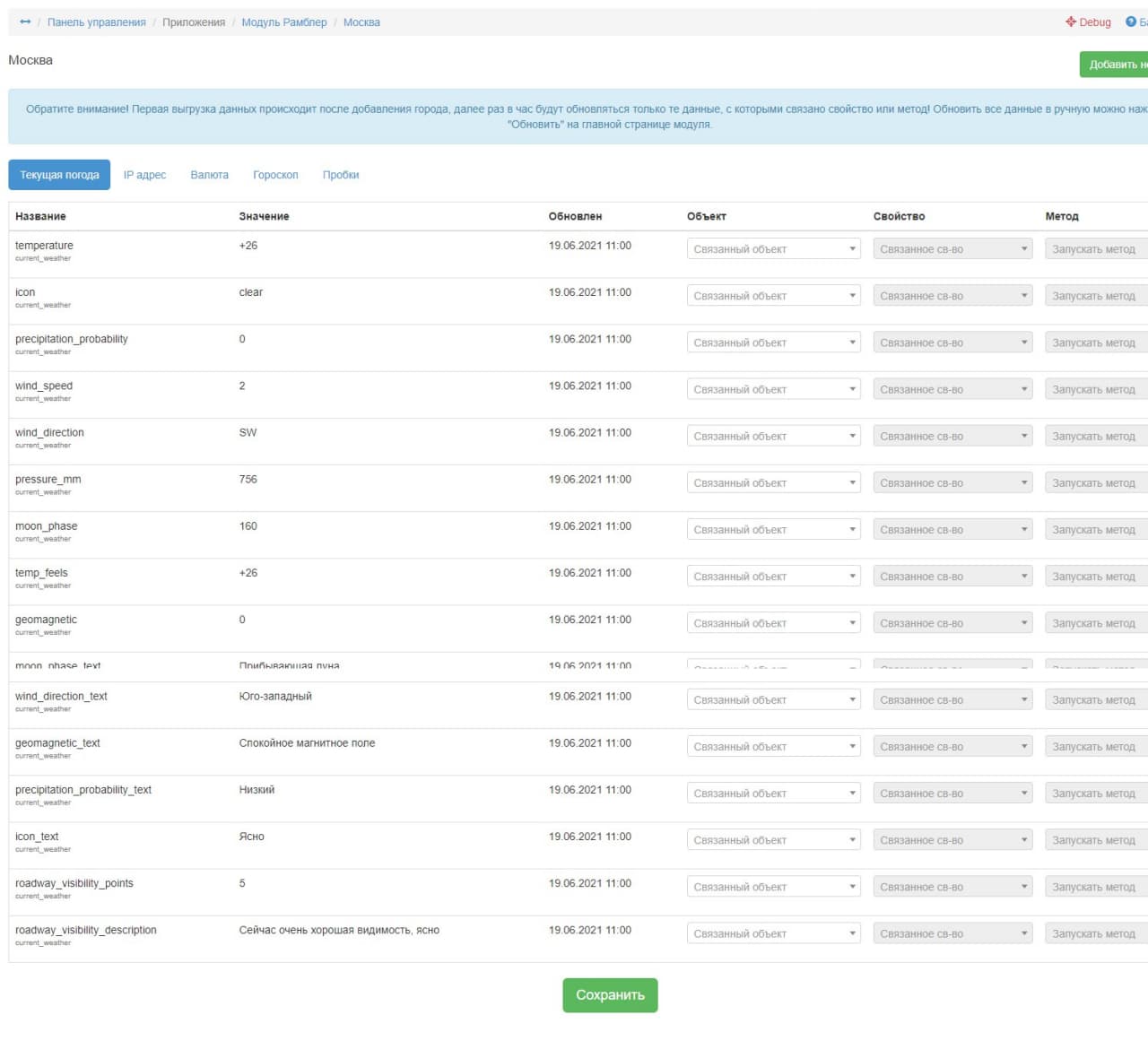Open linked object dropdown for temperature row

point(773,249)
